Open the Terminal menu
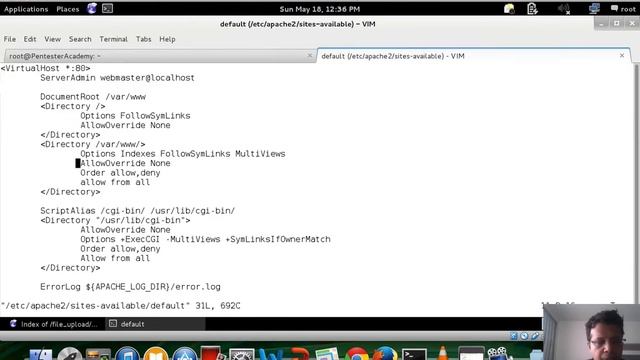640x360 pixels. [113, 39]
